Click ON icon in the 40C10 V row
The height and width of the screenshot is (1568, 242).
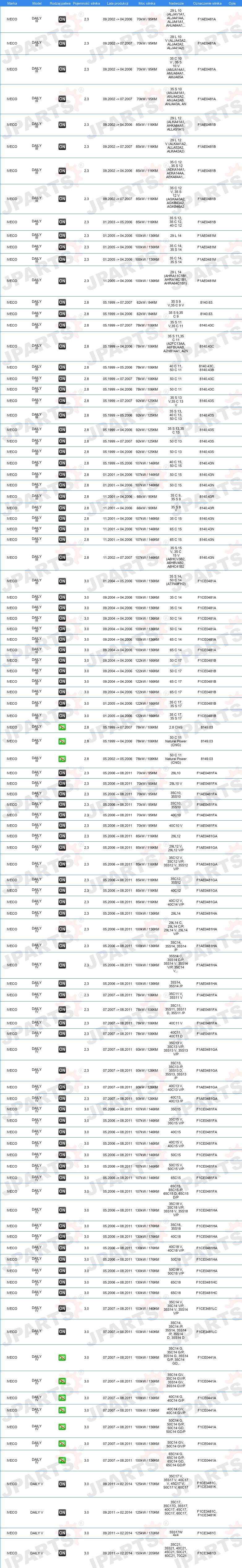[62, 826]
